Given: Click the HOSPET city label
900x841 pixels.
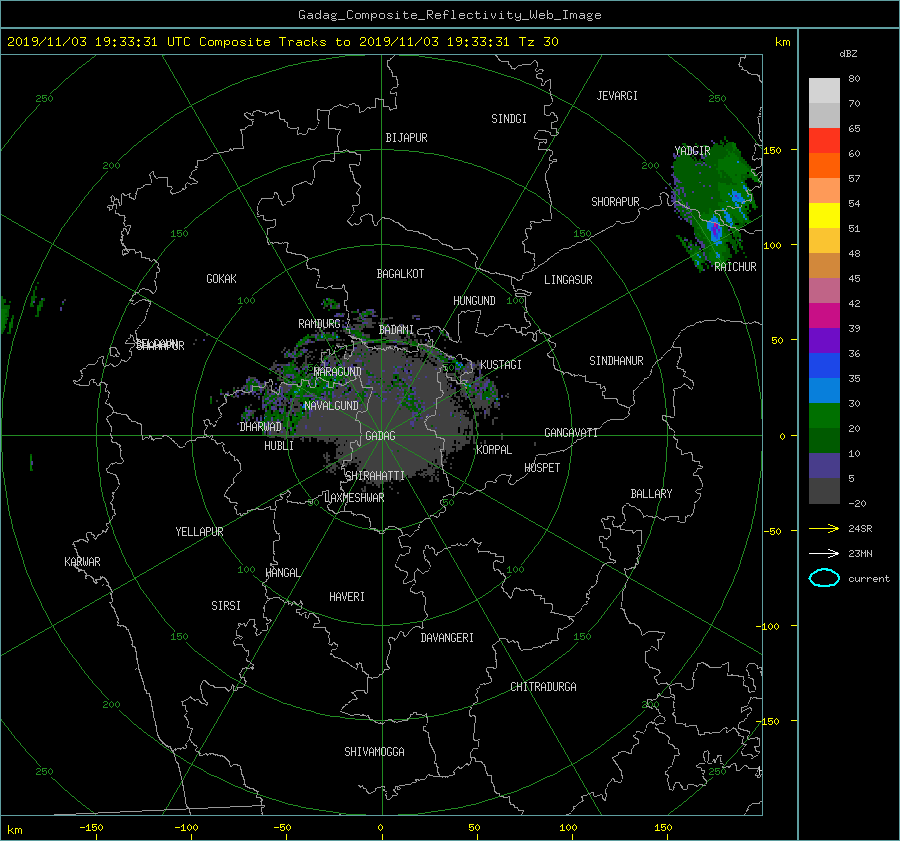Looking at the screenshot, I should pos(542,468).
